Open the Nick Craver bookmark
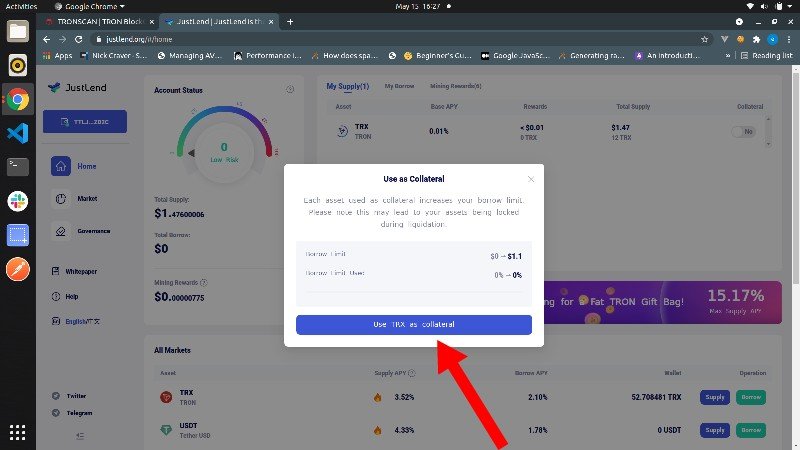Screen dimensions: 800x450 (114, 56)
